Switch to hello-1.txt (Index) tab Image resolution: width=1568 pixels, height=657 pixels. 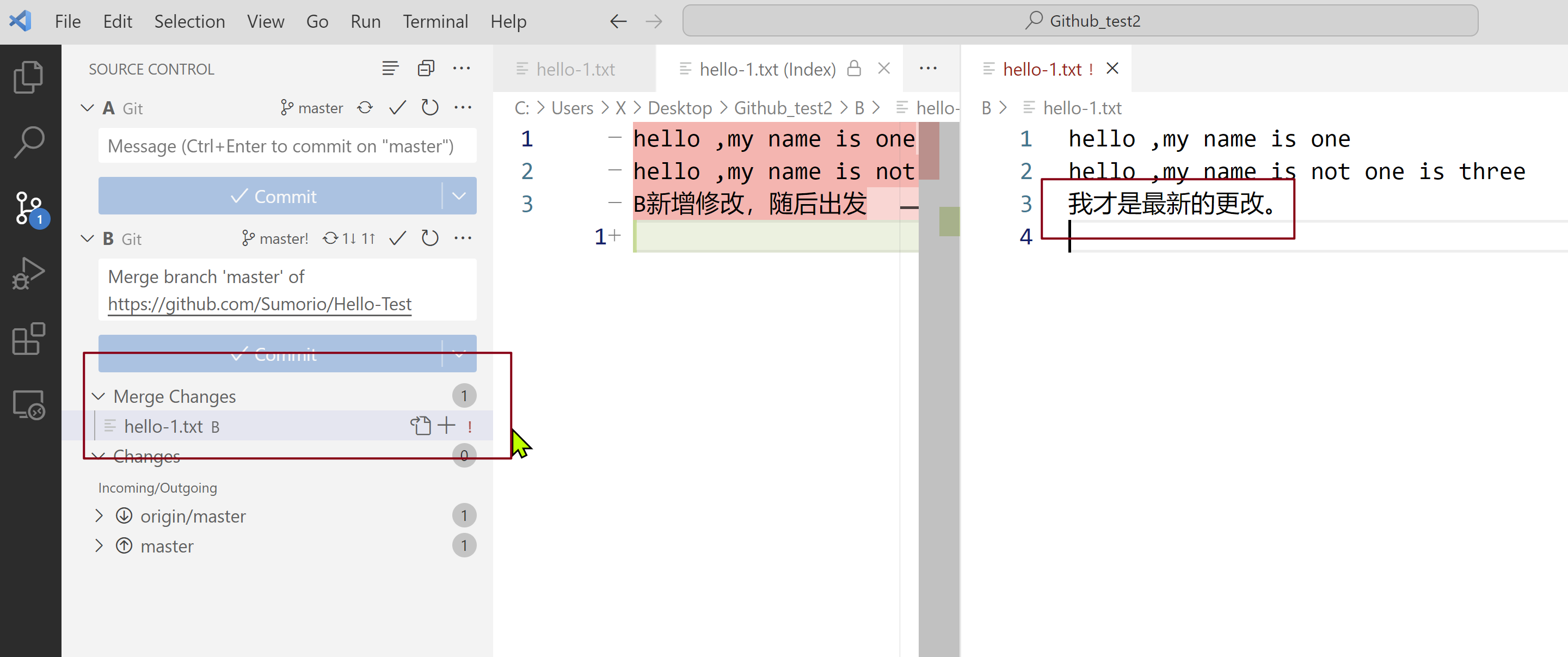click(x=766, y=69)
